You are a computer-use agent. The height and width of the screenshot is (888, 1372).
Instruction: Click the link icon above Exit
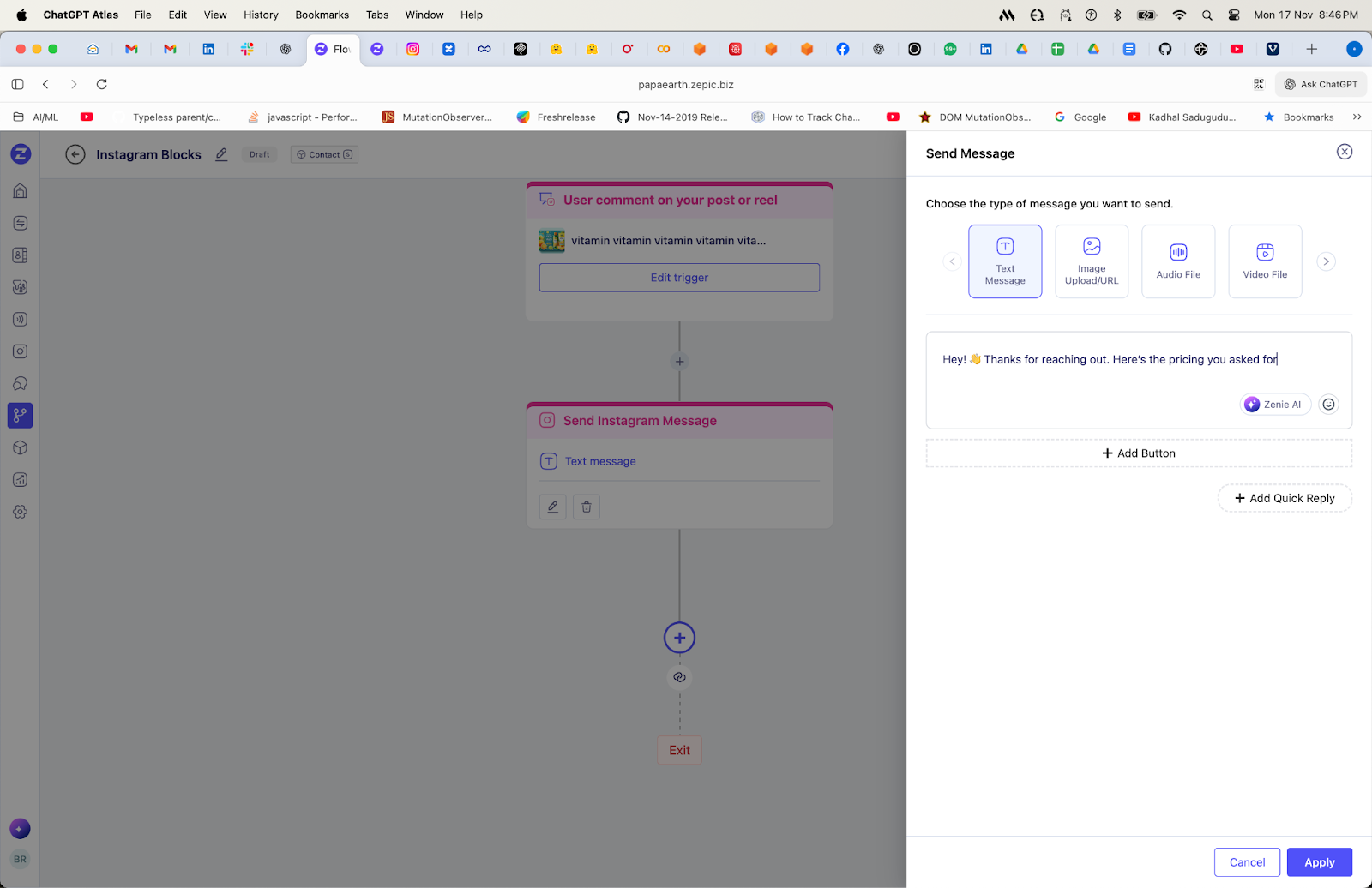pos(679,677)
